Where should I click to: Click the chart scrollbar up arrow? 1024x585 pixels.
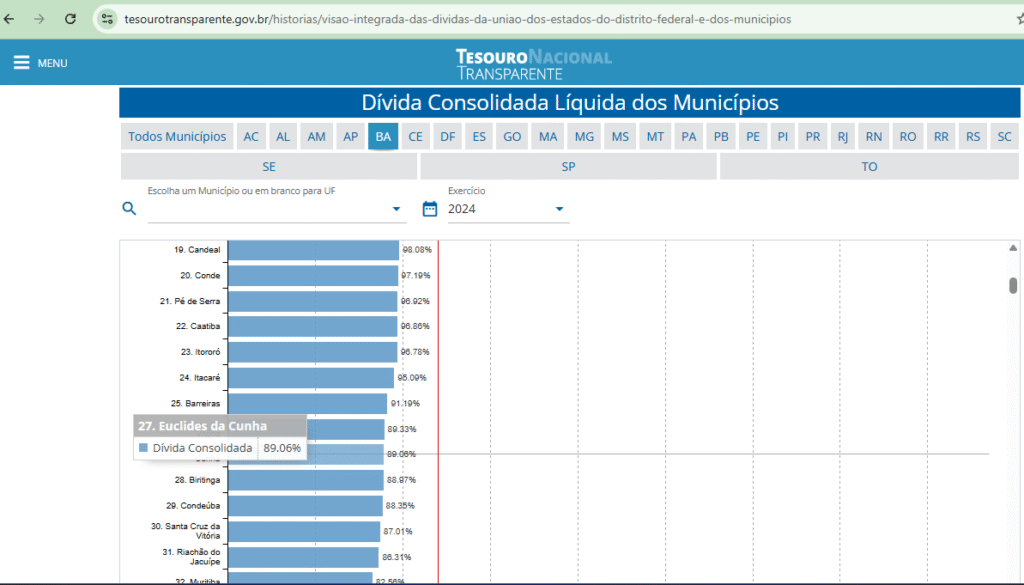(1013, 248)
